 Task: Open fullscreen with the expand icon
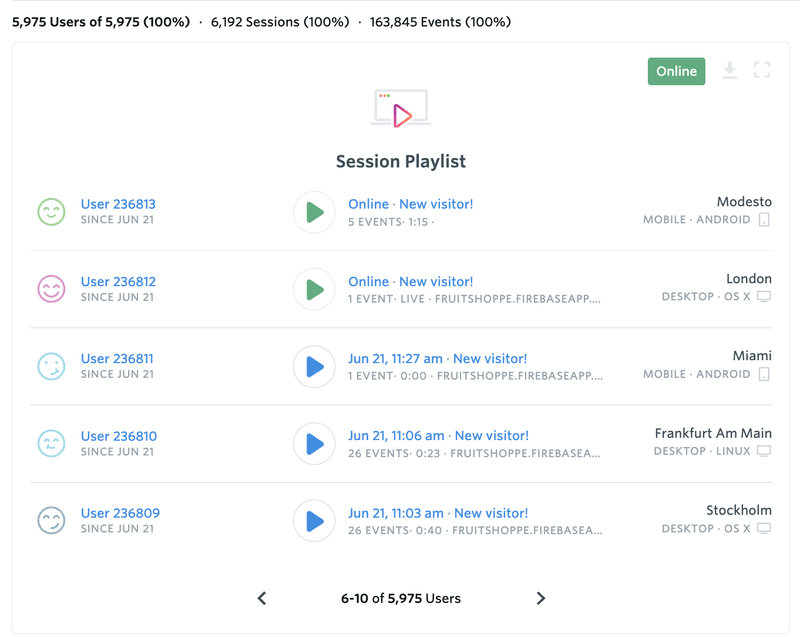[x=762, y=70]
